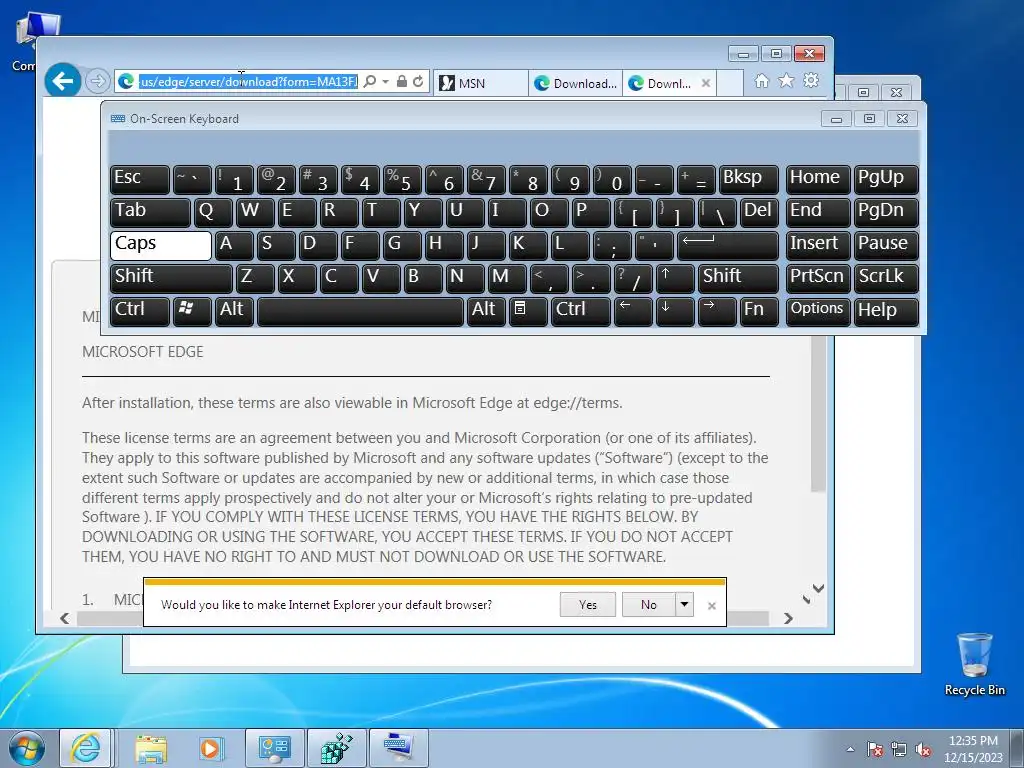This screenshot has height=768, width=1024.
Task: Click the Del key
Action: [x=759, y=213]
